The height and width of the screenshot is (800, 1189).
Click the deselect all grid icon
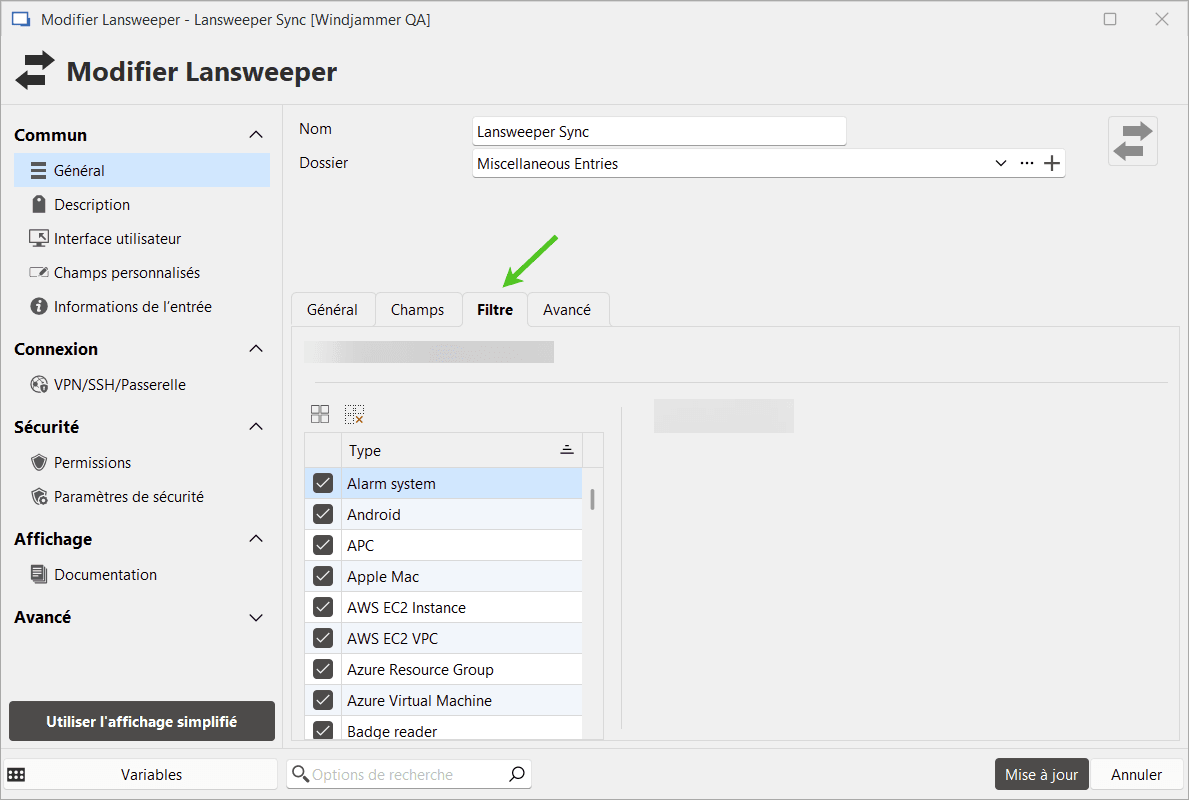coord(354,414)
